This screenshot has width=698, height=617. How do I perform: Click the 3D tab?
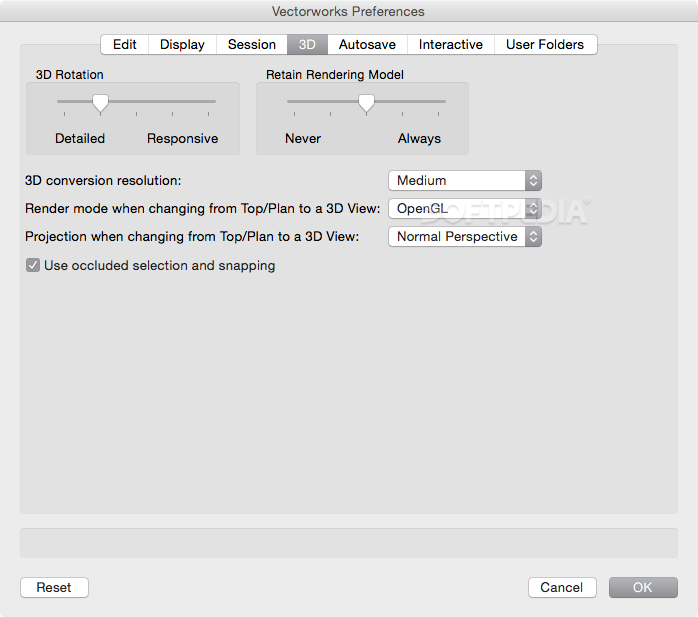pos(307,45)
